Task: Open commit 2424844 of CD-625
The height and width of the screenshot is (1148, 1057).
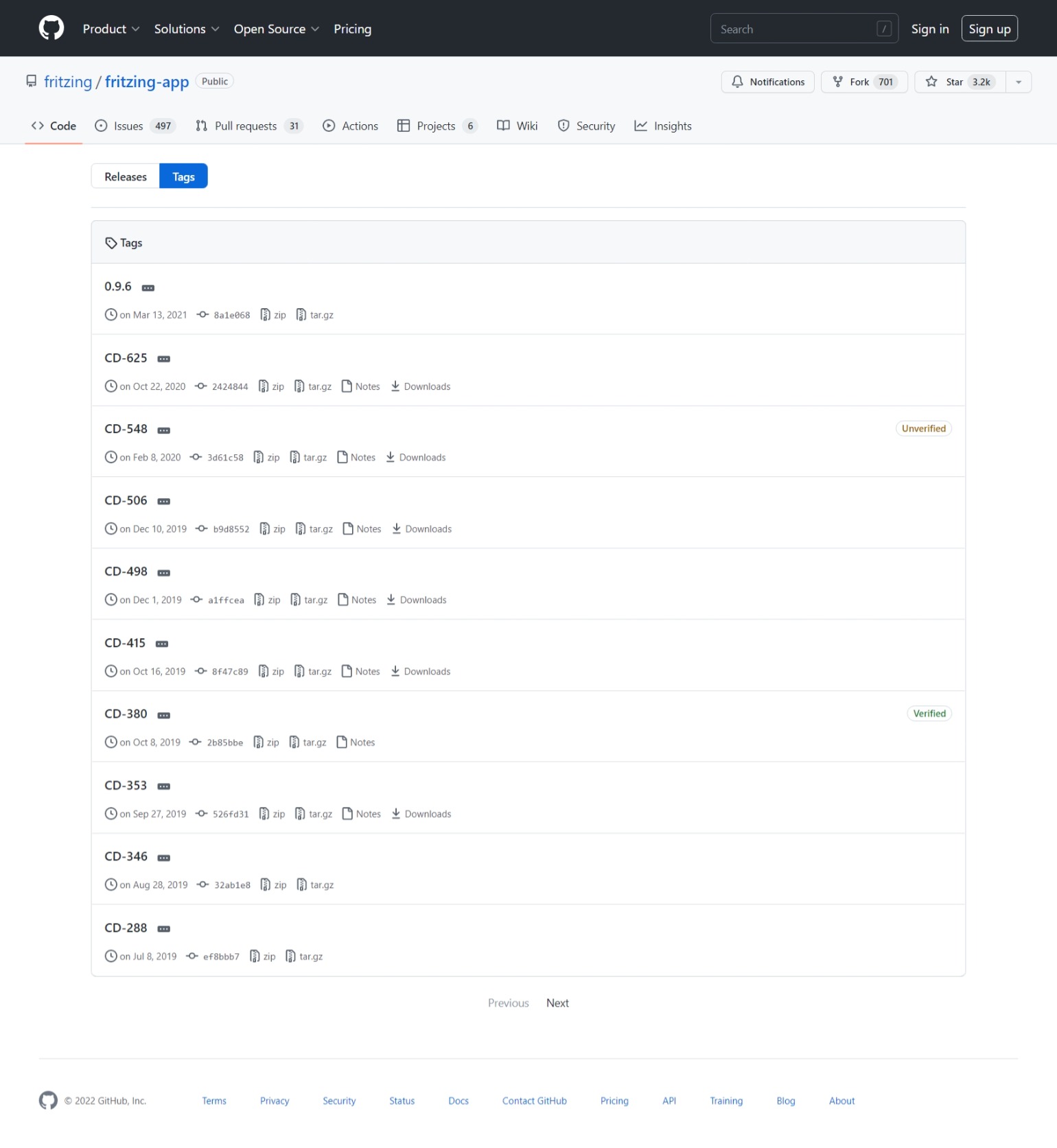Action: [229, 387]
